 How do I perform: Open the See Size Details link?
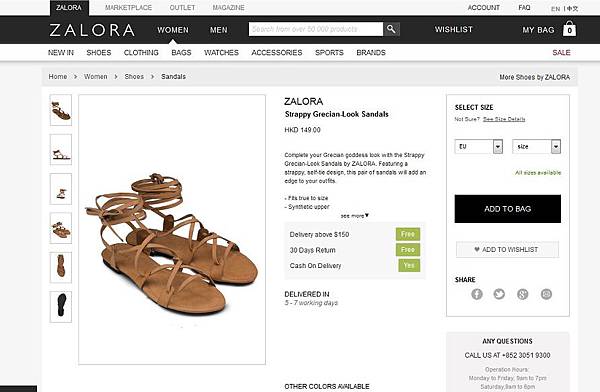point(504,119)
